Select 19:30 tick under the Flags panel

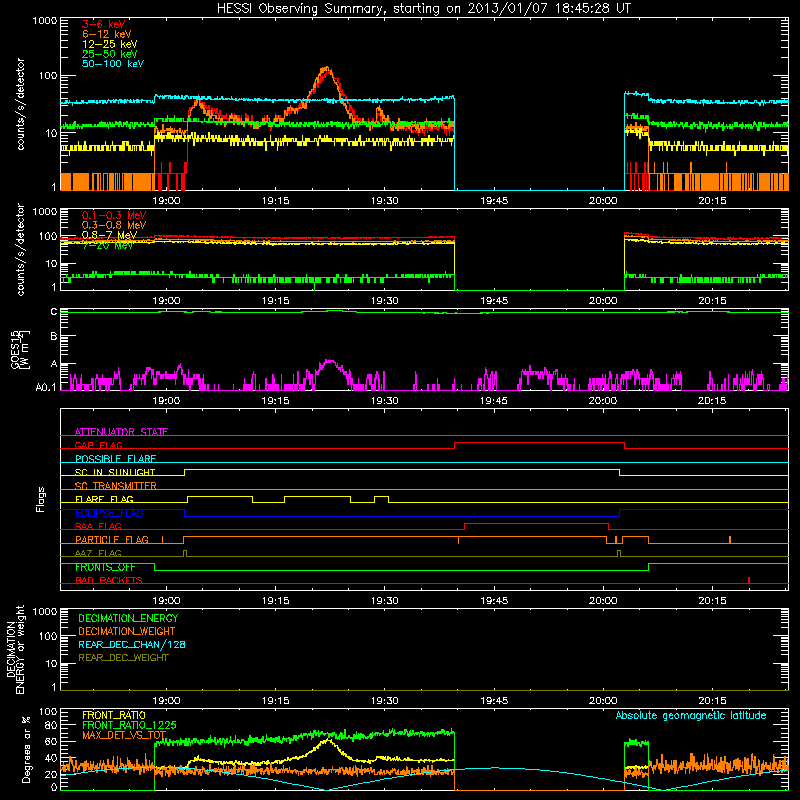[385, 601]
